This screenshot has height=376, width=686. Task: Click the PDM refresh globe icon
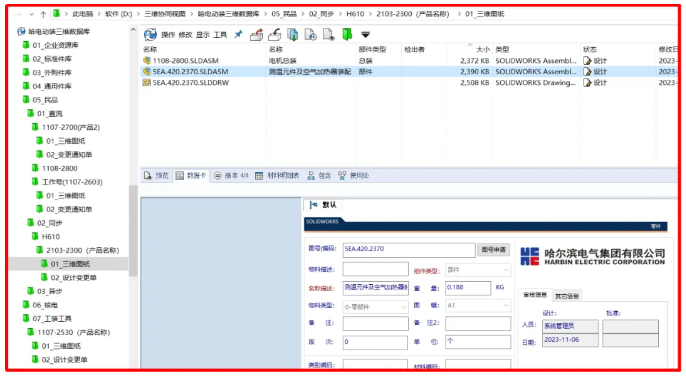150,34
